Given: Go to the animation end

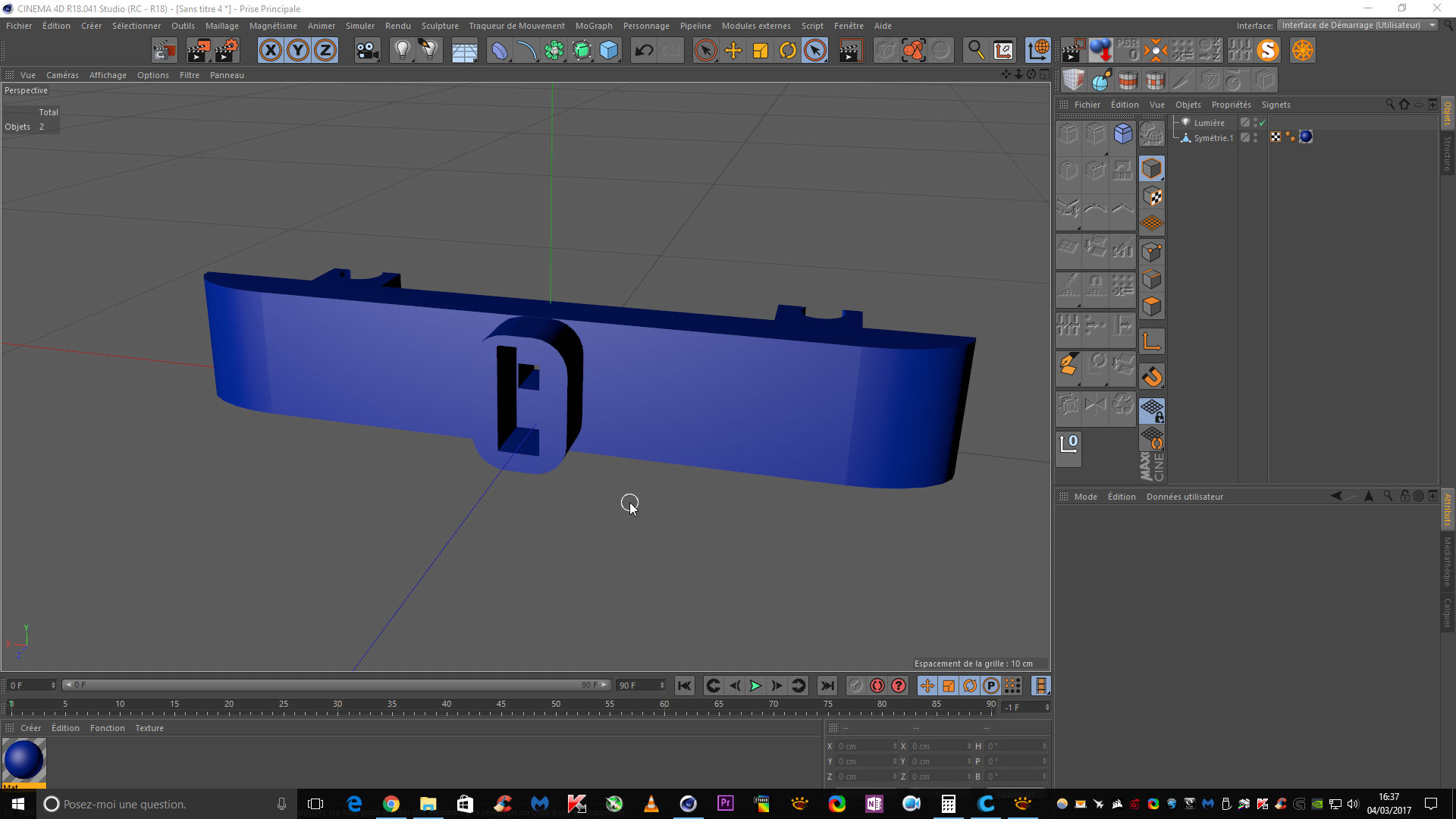Looking at the screenshot, I should click(827, 686).
